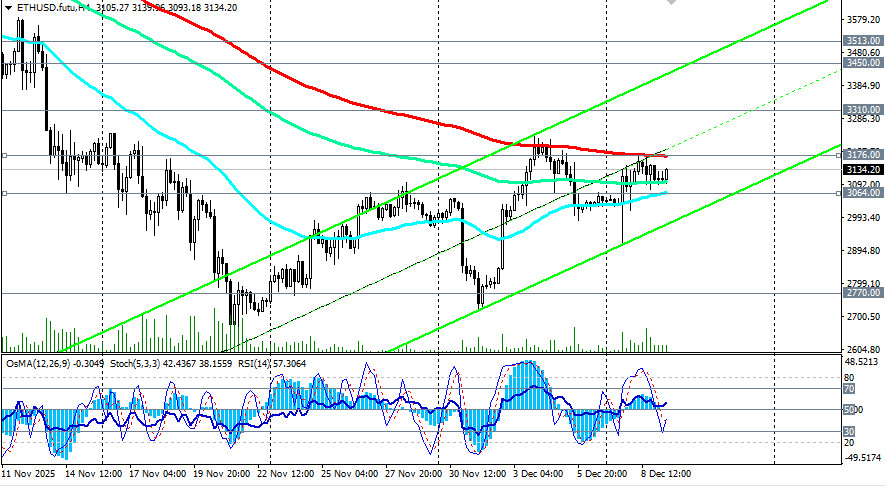
Task: Open the one-click trading arrow beside ETHUSD
Action: pyautogui.click(x=8, y=8)
